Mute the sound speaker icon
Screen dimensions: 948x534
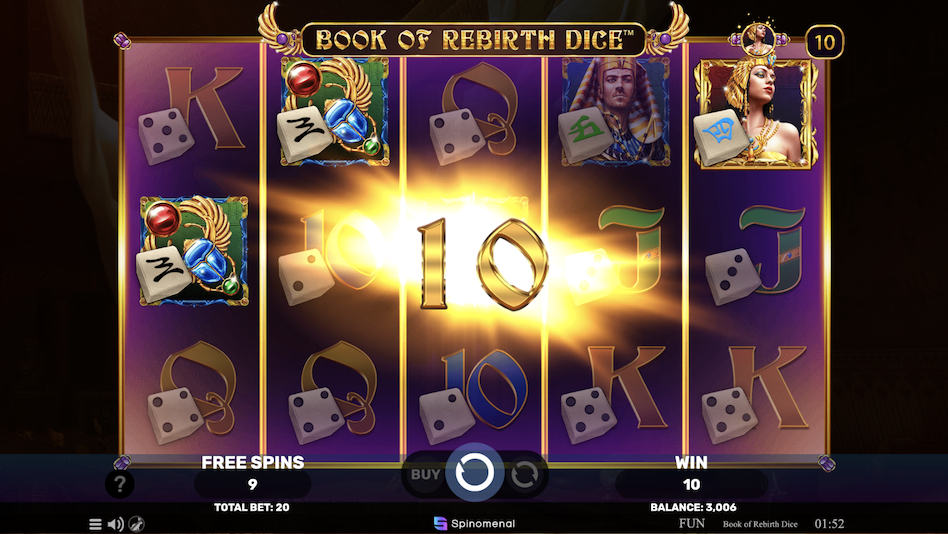[115, 524]
